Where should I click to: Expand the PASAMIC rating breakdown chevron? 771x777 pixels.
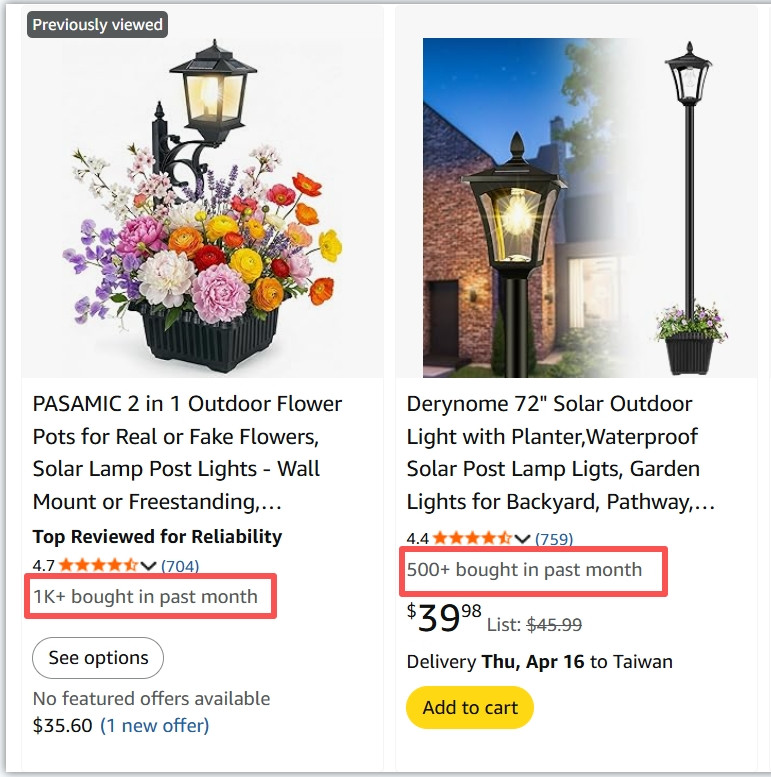(149, 566)
